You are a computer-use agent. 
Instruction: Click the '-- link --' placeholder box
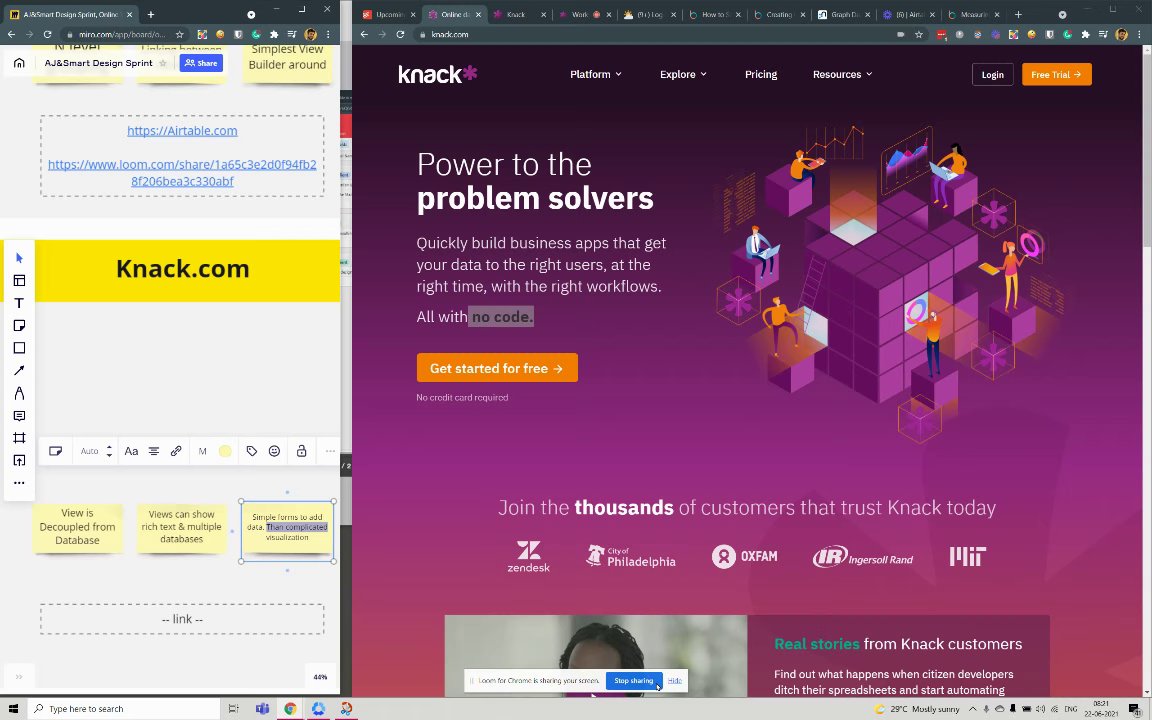point(182,619)
